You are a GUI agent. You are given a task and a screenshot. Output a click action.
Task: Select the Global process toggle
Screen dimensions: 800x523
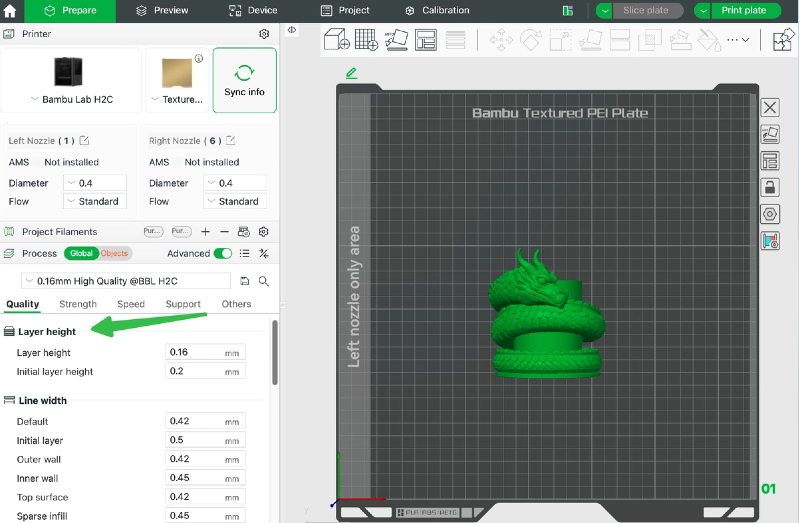(x=81, y=254)
